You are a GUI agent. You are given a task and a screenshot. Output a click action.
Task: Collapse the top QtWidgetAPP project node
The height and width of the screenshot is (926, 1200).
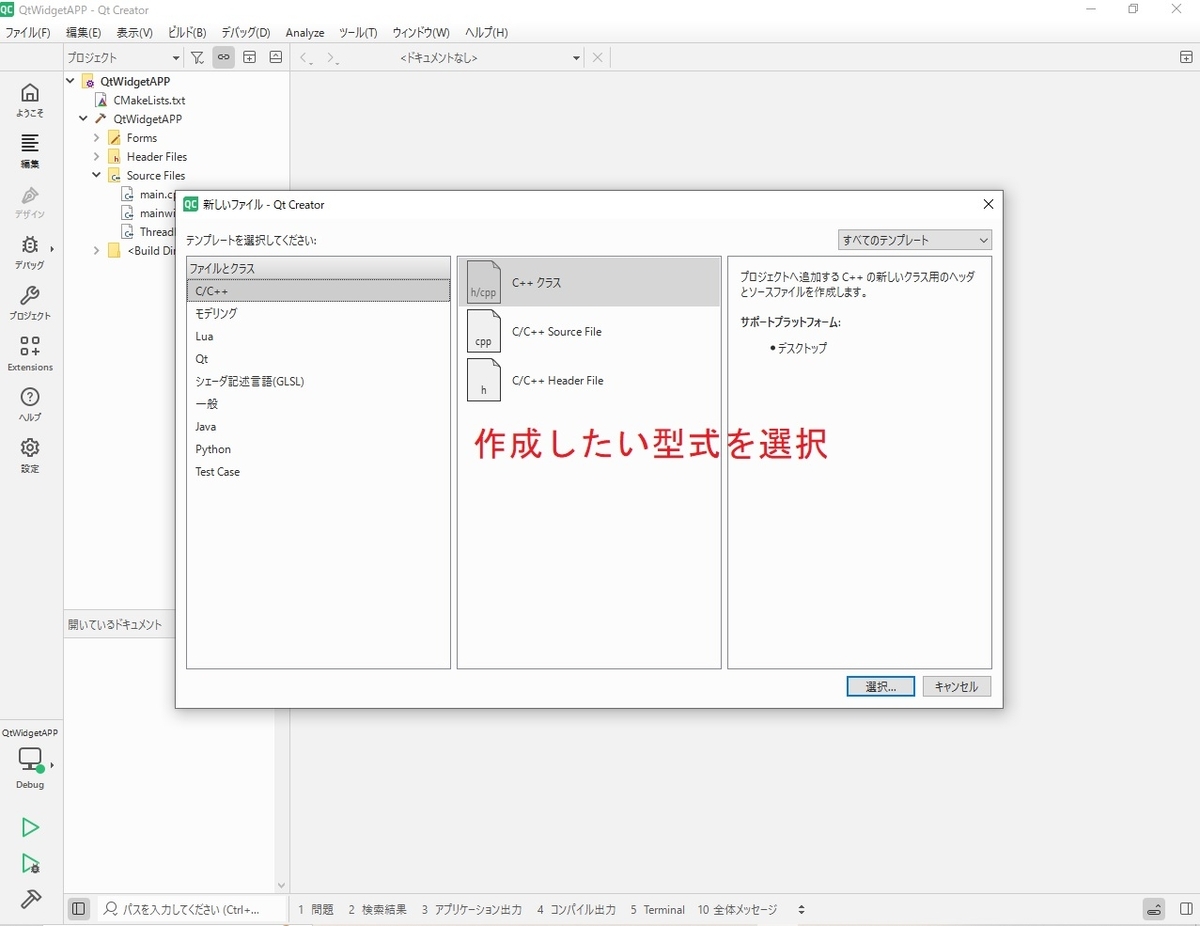[71, 81]
